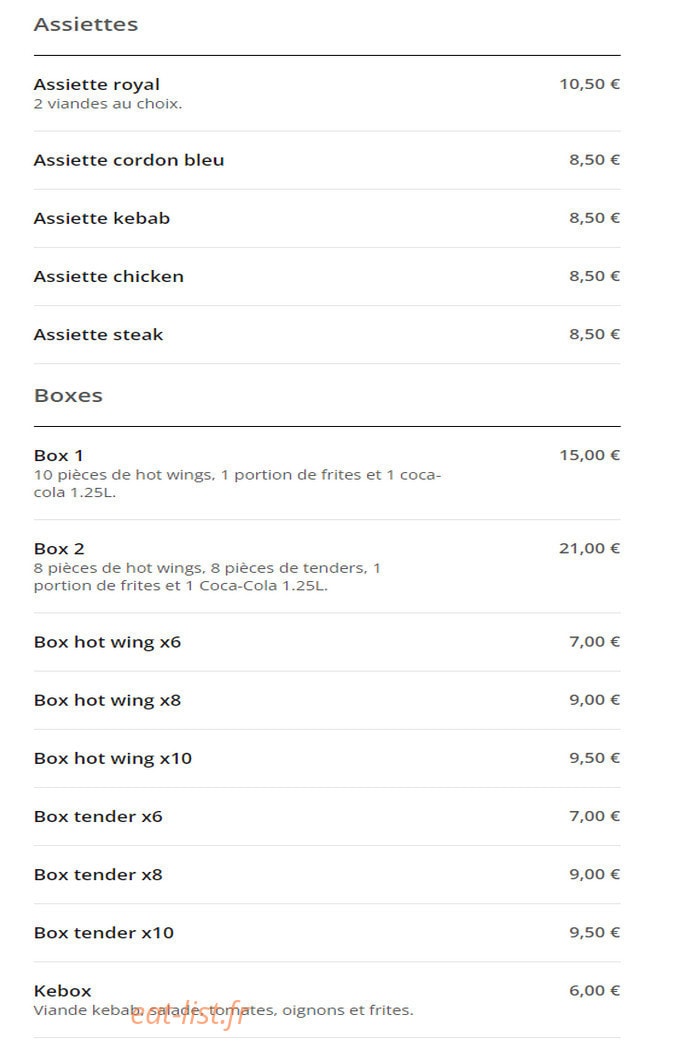The image size is (687, 1051).
Task: Select Box tender x6
Action: tap(327, 816)
